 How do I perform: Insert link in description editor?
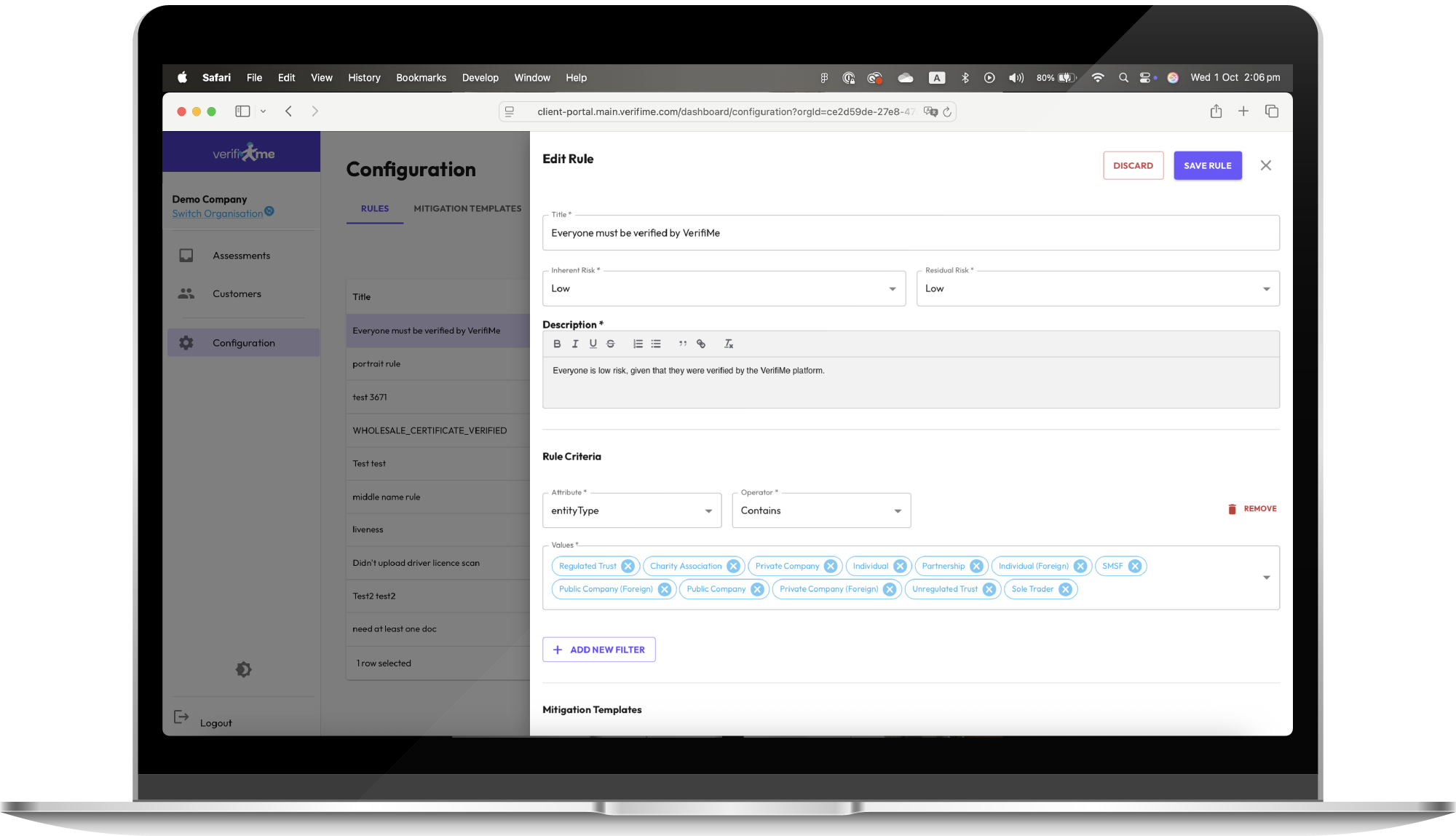tap(701, 344)
